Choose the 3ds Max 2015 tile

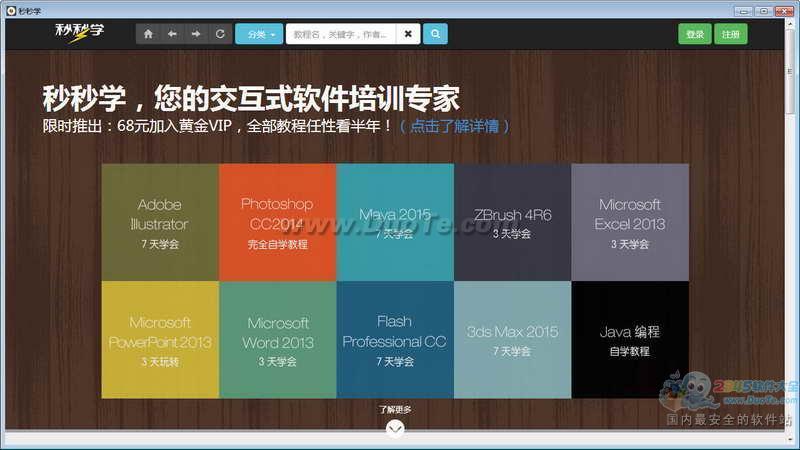[513, 340]
